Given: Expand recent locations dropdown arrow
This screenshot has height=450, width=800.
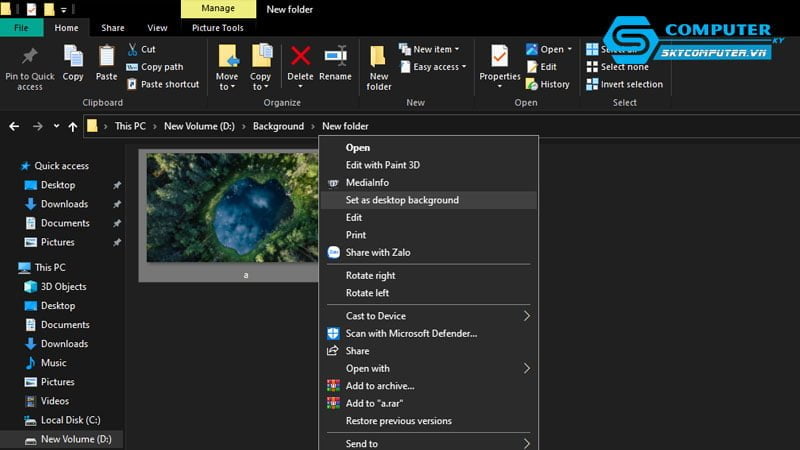Looking at the screenshot, I should point(56,126).
